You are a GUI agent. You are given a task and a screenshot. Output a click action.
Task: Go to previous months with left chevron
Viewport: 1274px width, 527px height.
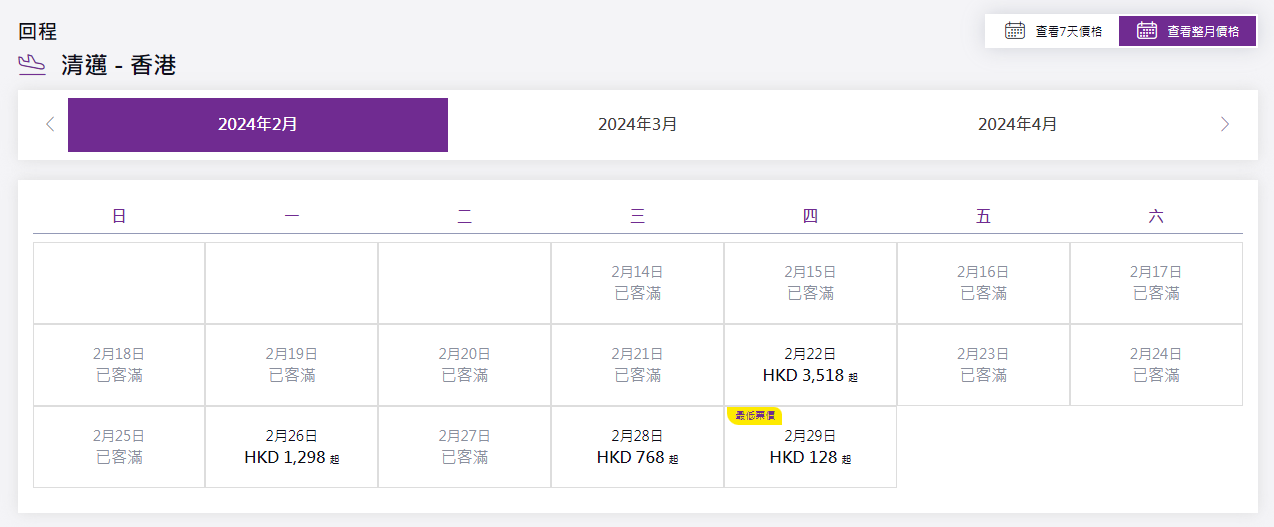[50, 125]
